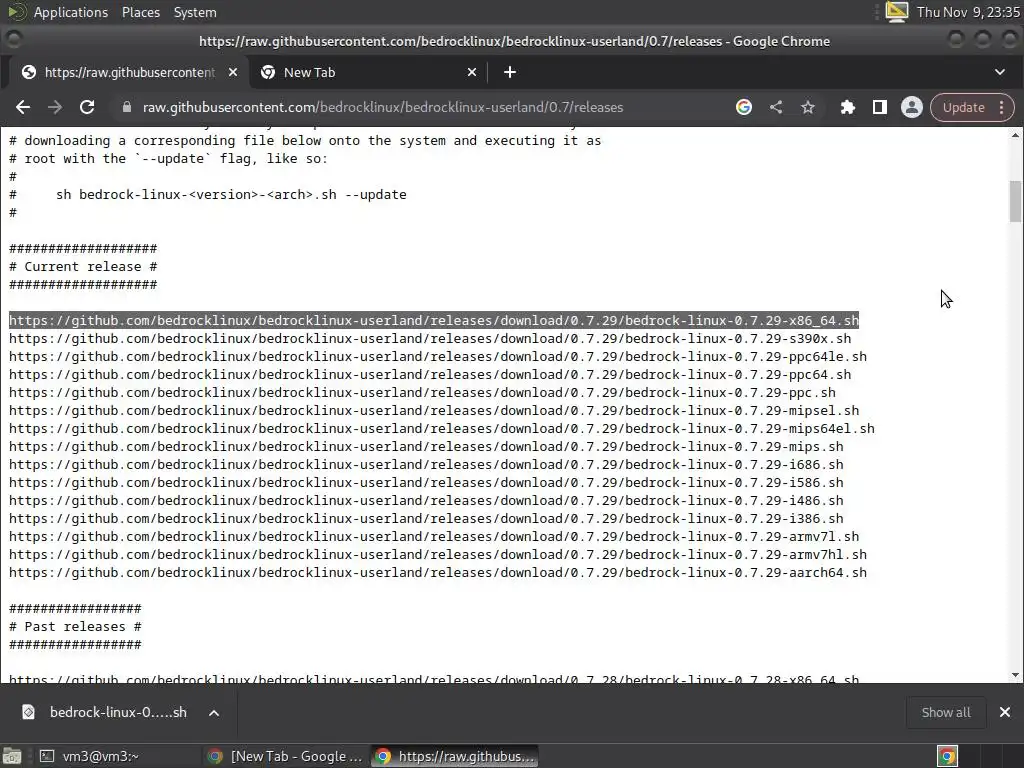Image resolution: width=1024 pixels, height=768 pixels.
Task: Click the 0.7.29 i686.sh URL line
Action: (426, 464)
